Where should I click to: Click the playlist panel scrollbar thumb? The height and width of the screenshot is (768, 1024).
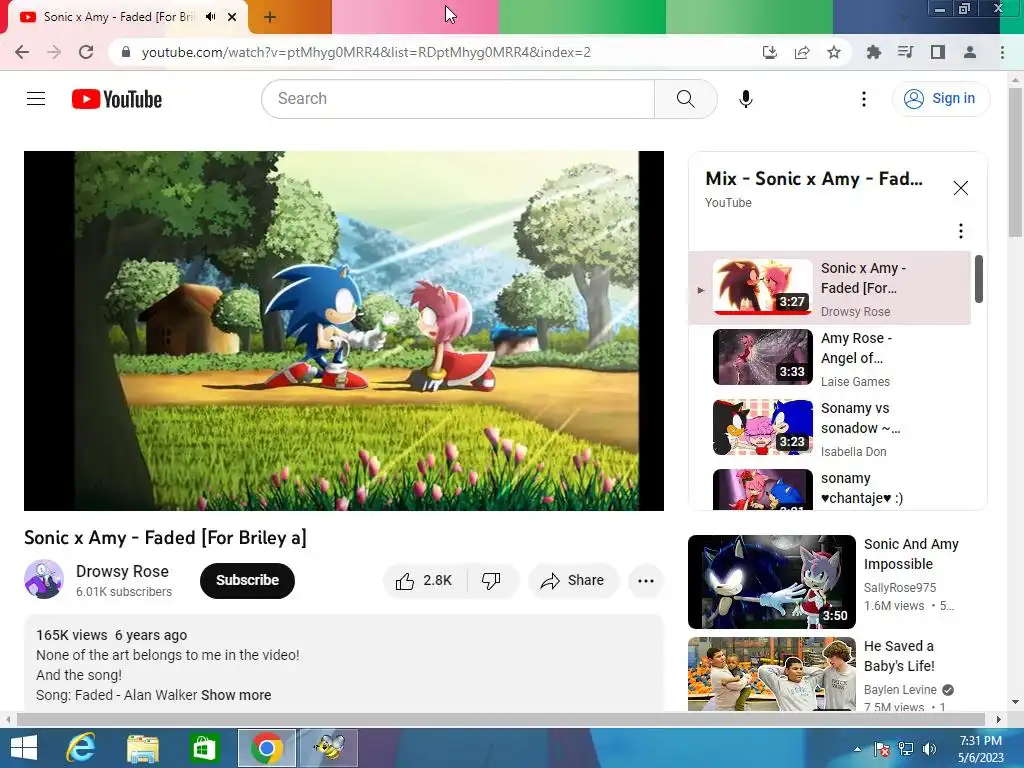(x=978, y=279)
